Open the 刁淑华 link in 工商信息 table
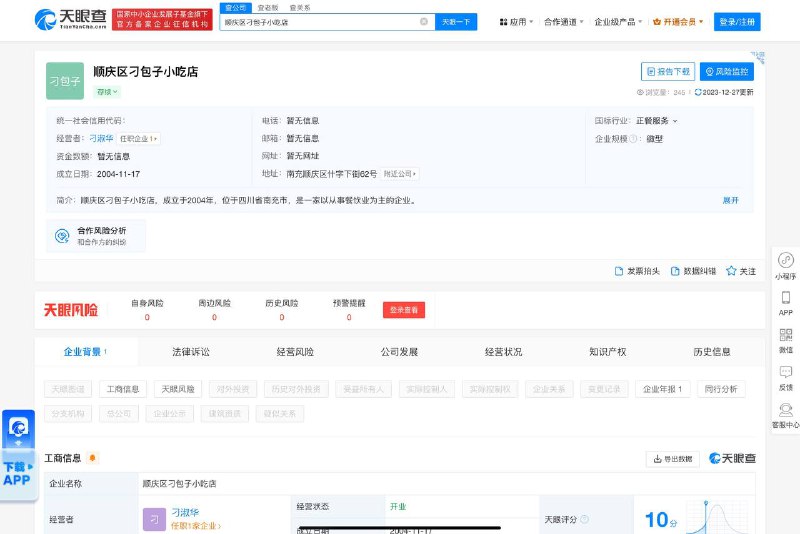800x534 pixels. click(185, 512)
